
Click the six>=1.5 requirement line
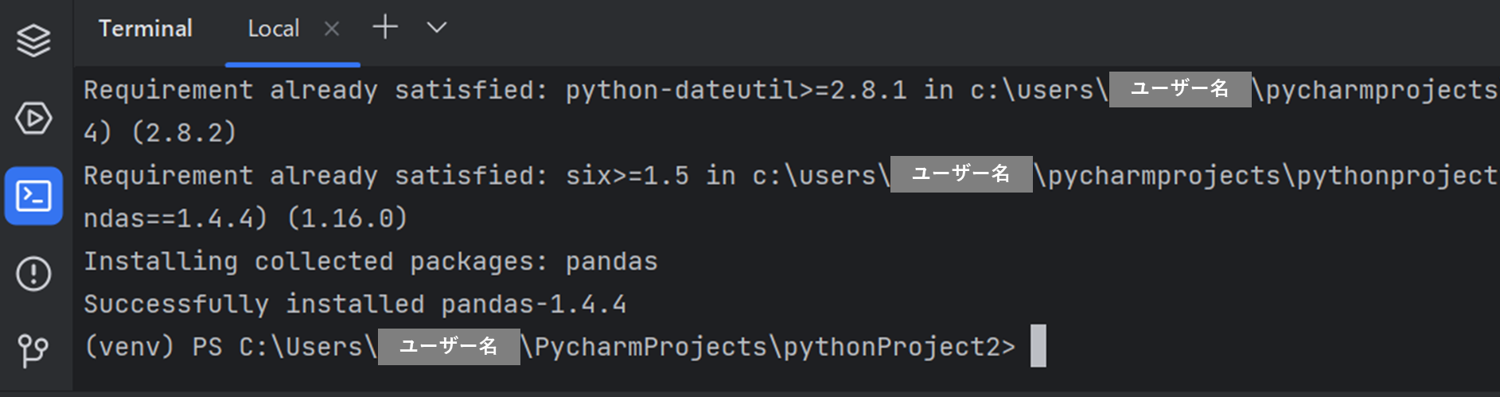tap(790, 176)
